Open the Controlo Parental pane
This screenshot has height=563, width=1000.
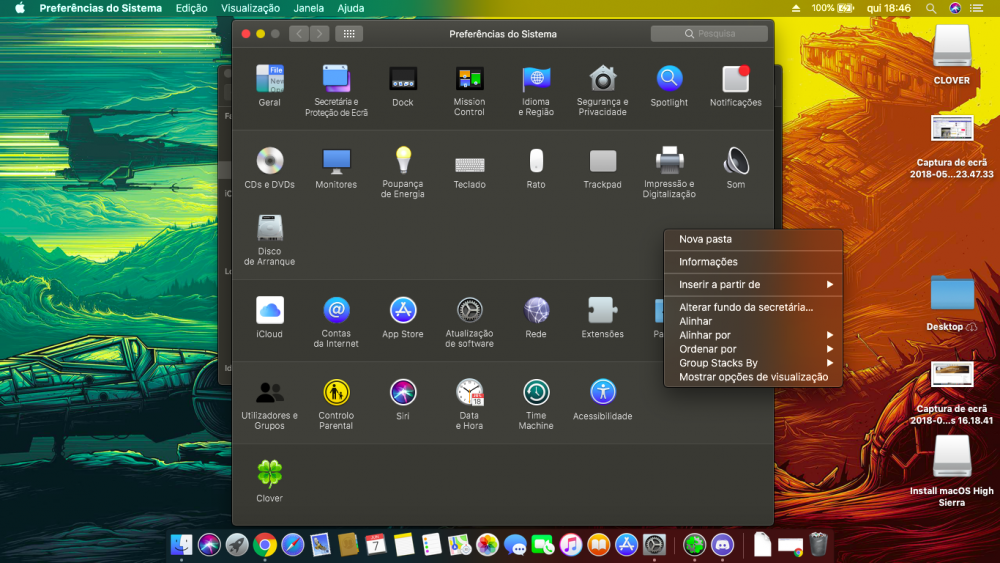point(336,404)
